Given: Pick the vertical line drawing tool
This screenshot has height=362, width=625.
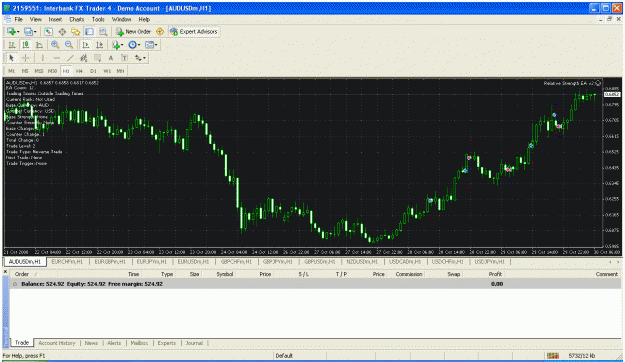Looking at the screenshot, I should point(43,58).
